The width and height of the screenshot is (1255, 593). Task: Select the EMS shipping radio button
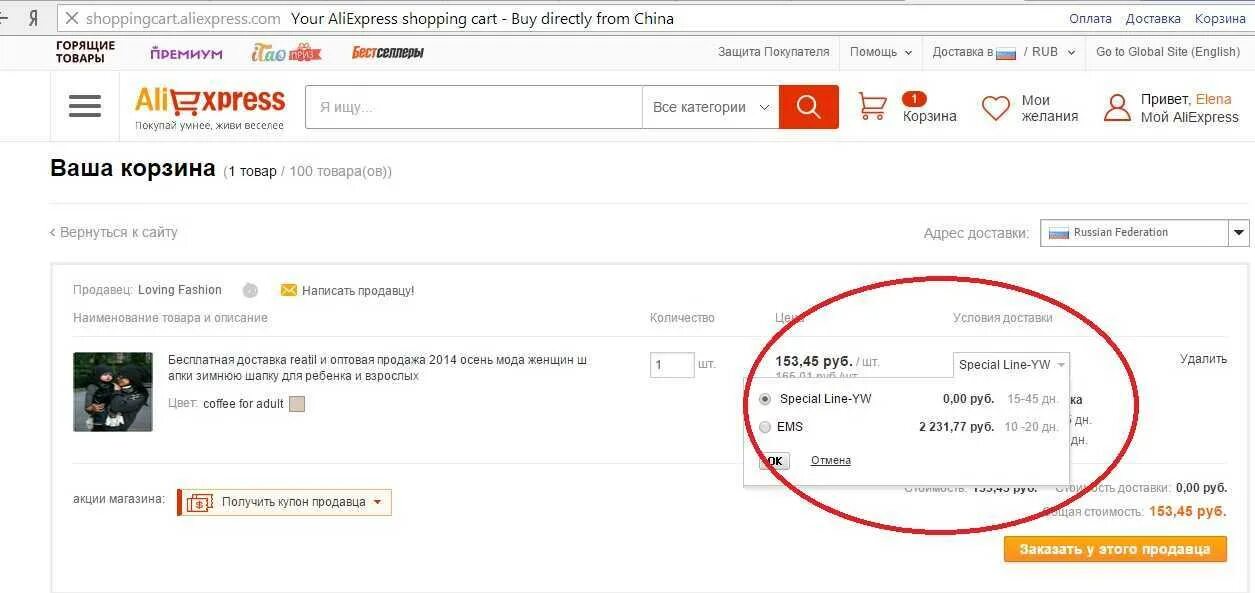765,427
